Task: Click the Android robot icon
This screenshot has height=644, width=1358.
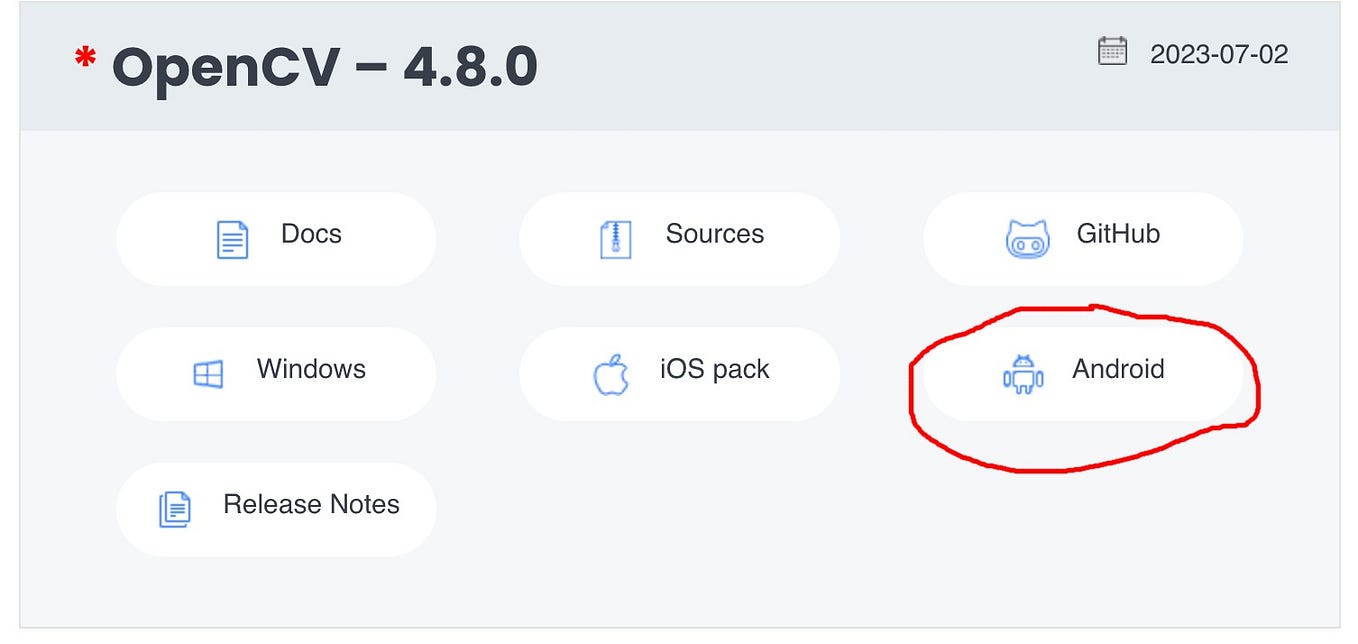Action: (x=1020, y=371)
